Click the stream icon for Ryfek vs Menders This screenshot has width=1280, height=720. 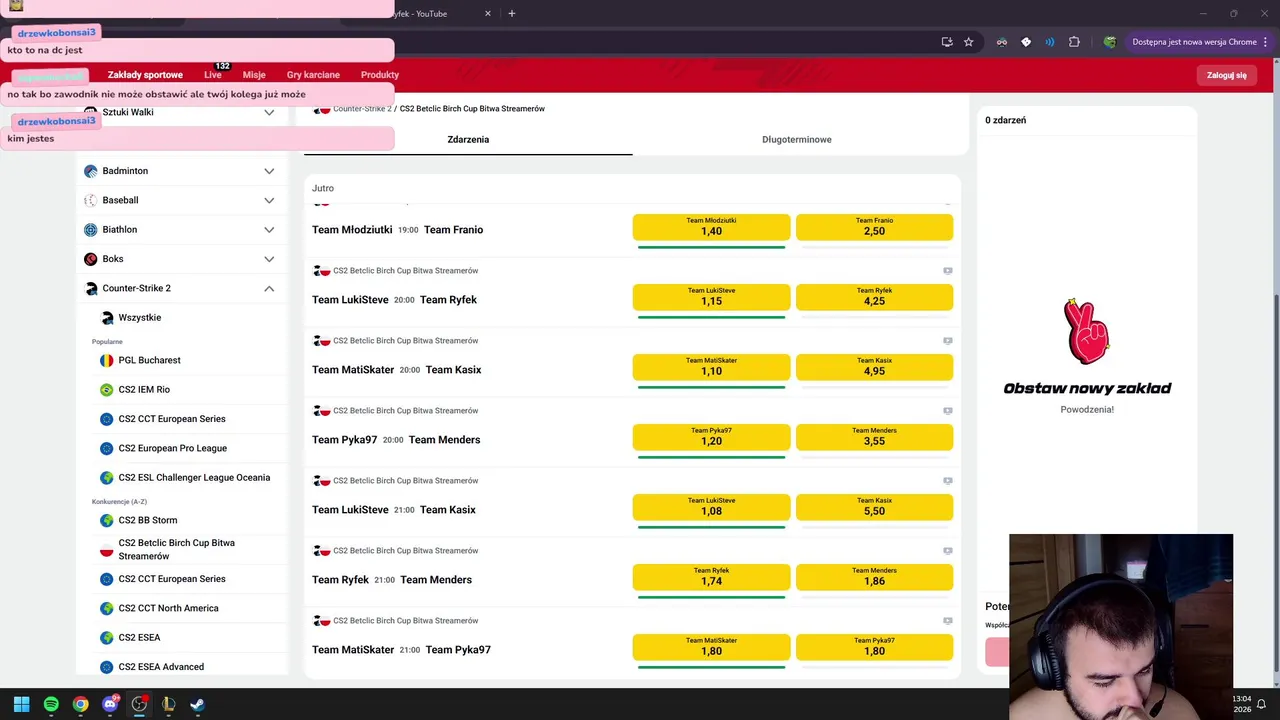click(x=947, y=551)
